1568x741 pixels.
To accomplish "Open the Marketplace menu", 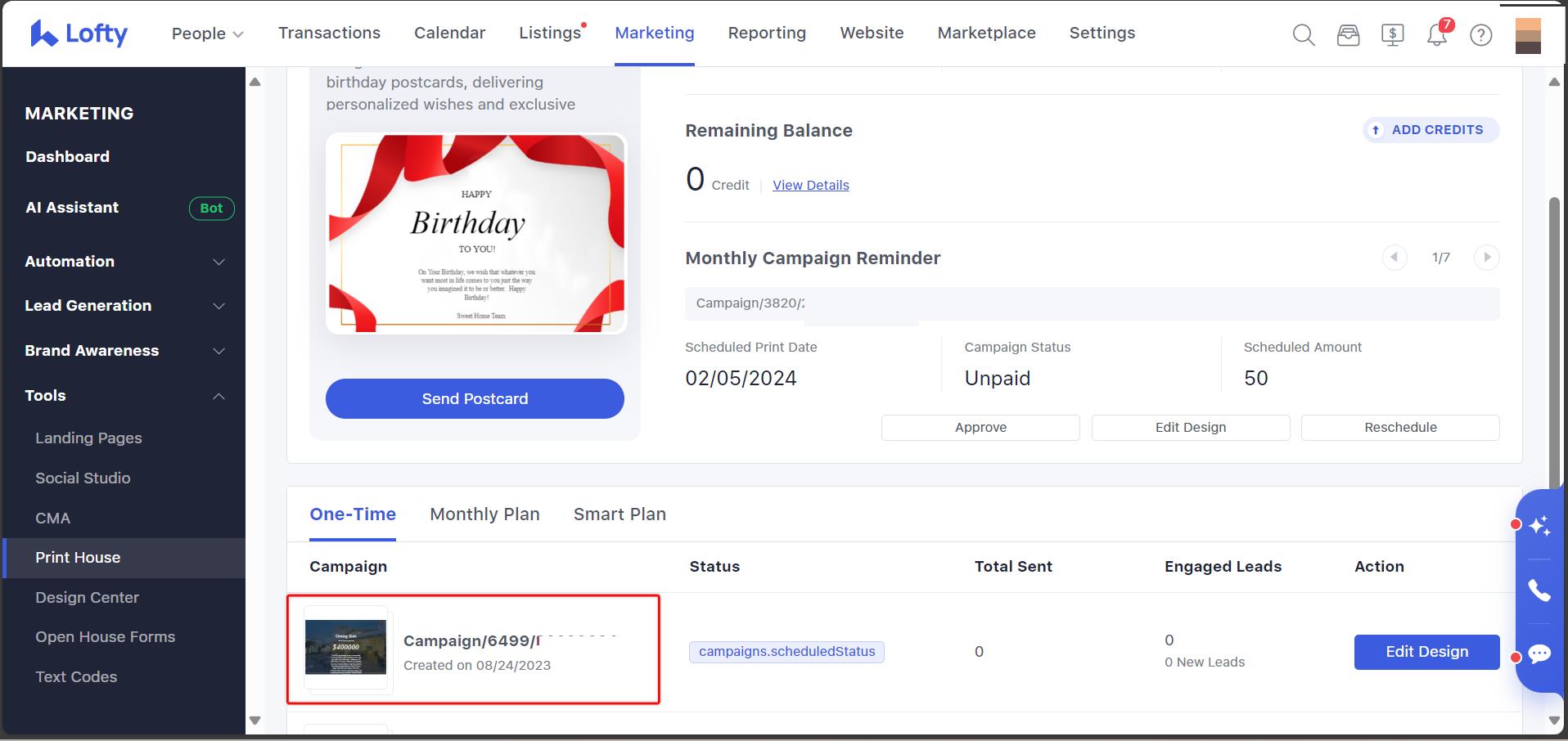I will pos(986,33).
